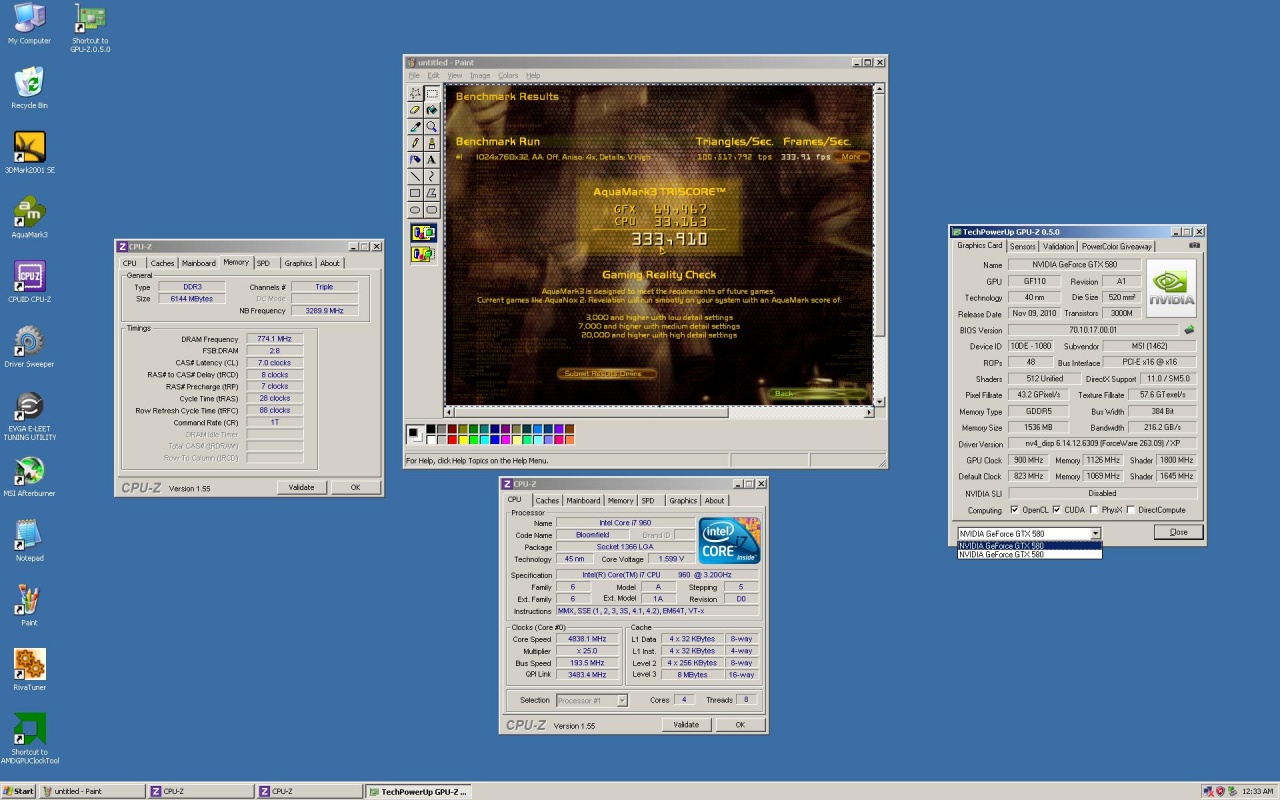Open the Image menu in Paint
The width and height of the screenshot is (1280, 800).
tap(480, 76)
